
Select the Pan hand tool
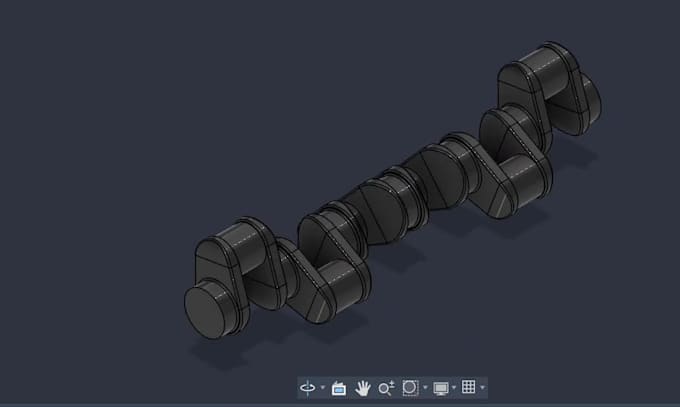(x=362, y=388)
